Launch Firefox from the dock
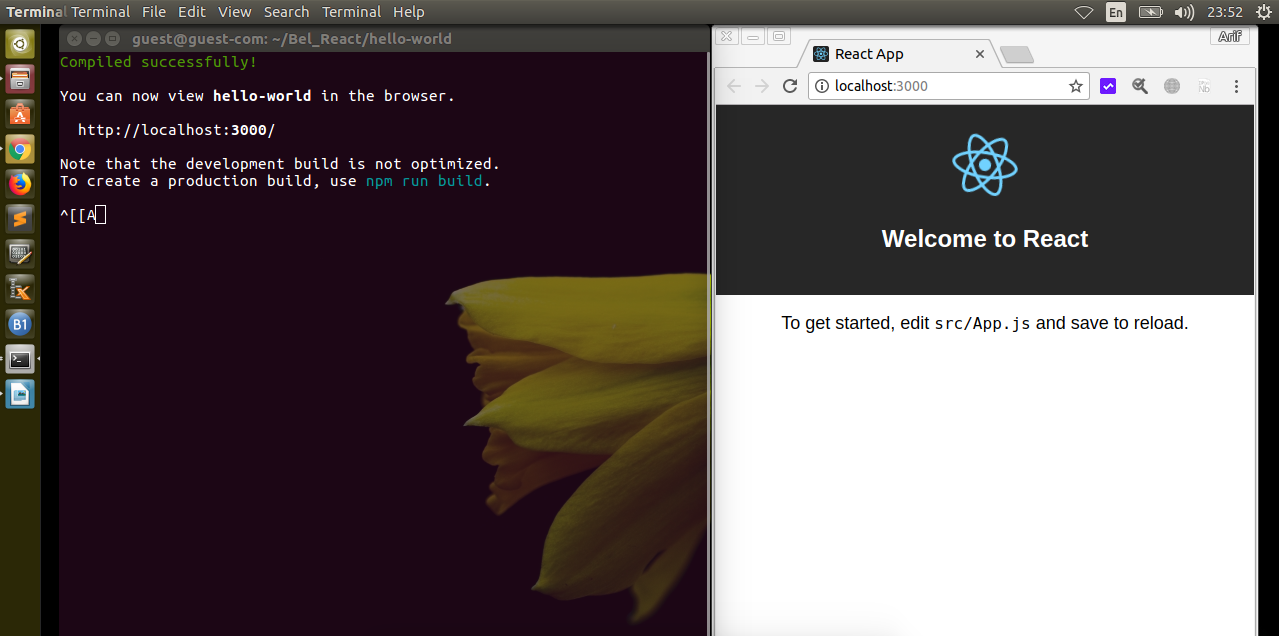 click(x=20, y=184)
